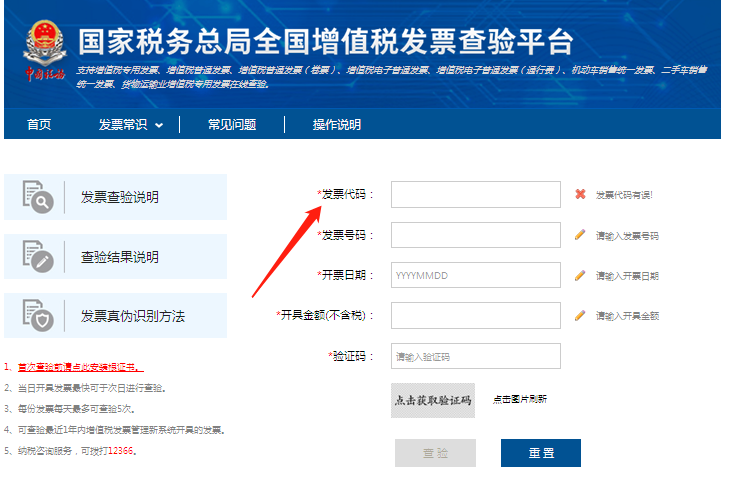Click the pencil icon beside 请输入开票日期
The height and width of the screenshot is (501, 737).
point(580,275)
